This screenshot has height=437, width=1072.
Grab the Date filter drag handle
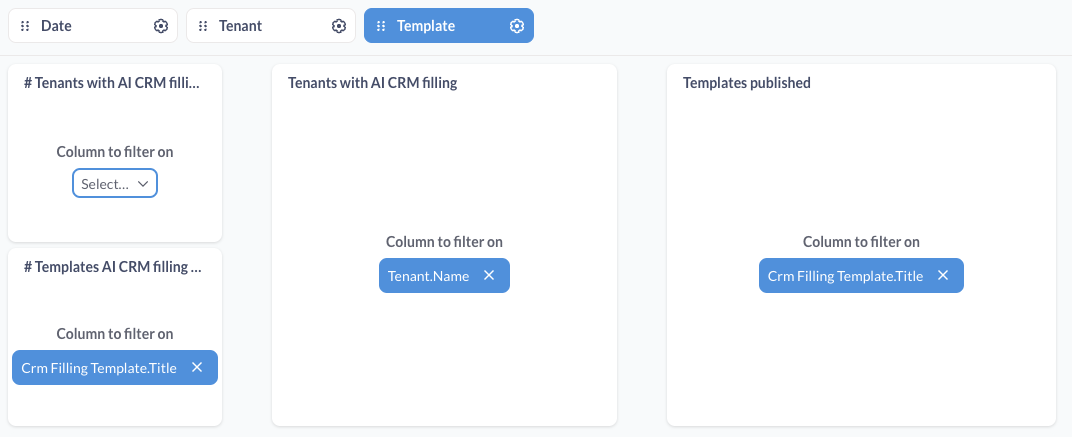point(25,26)
